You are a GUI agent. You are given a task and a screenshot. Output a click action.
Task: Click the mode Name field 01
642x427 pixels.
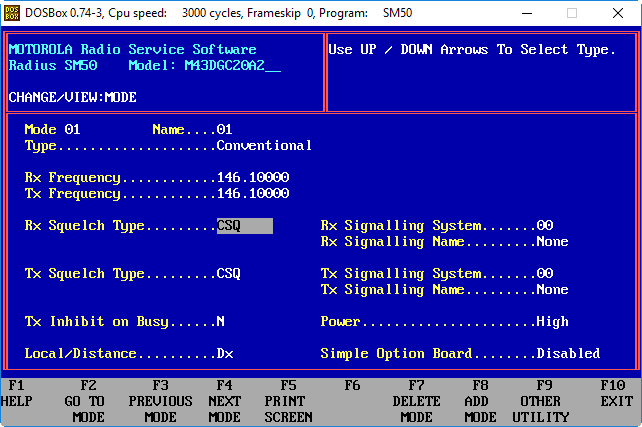[224, 130]
